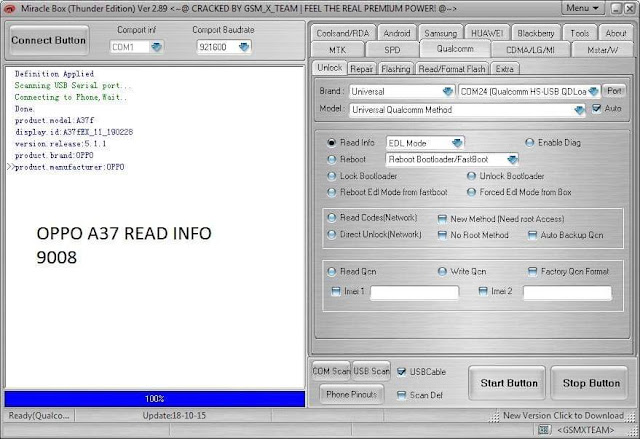Viewport: 640px width, 439px height.
Task: Switch to the HUAWEI tab
Action: pos(487,33)
